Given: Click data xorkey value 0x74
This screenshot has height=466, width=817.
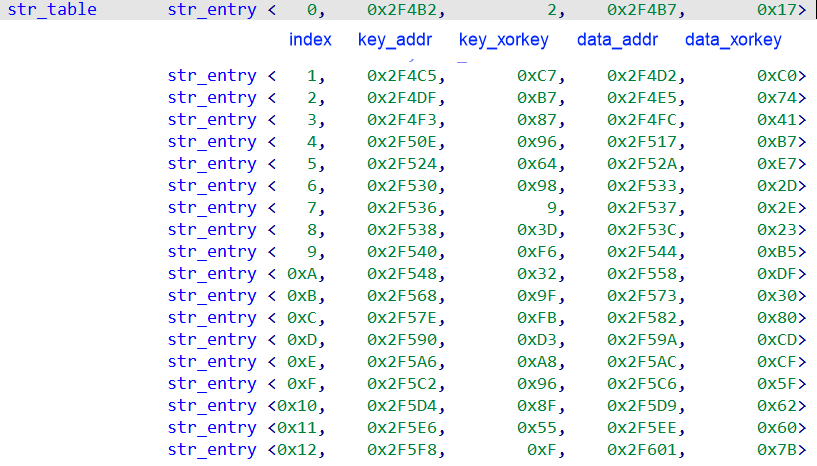Looking at the screenshot, I should coord(776,97).
